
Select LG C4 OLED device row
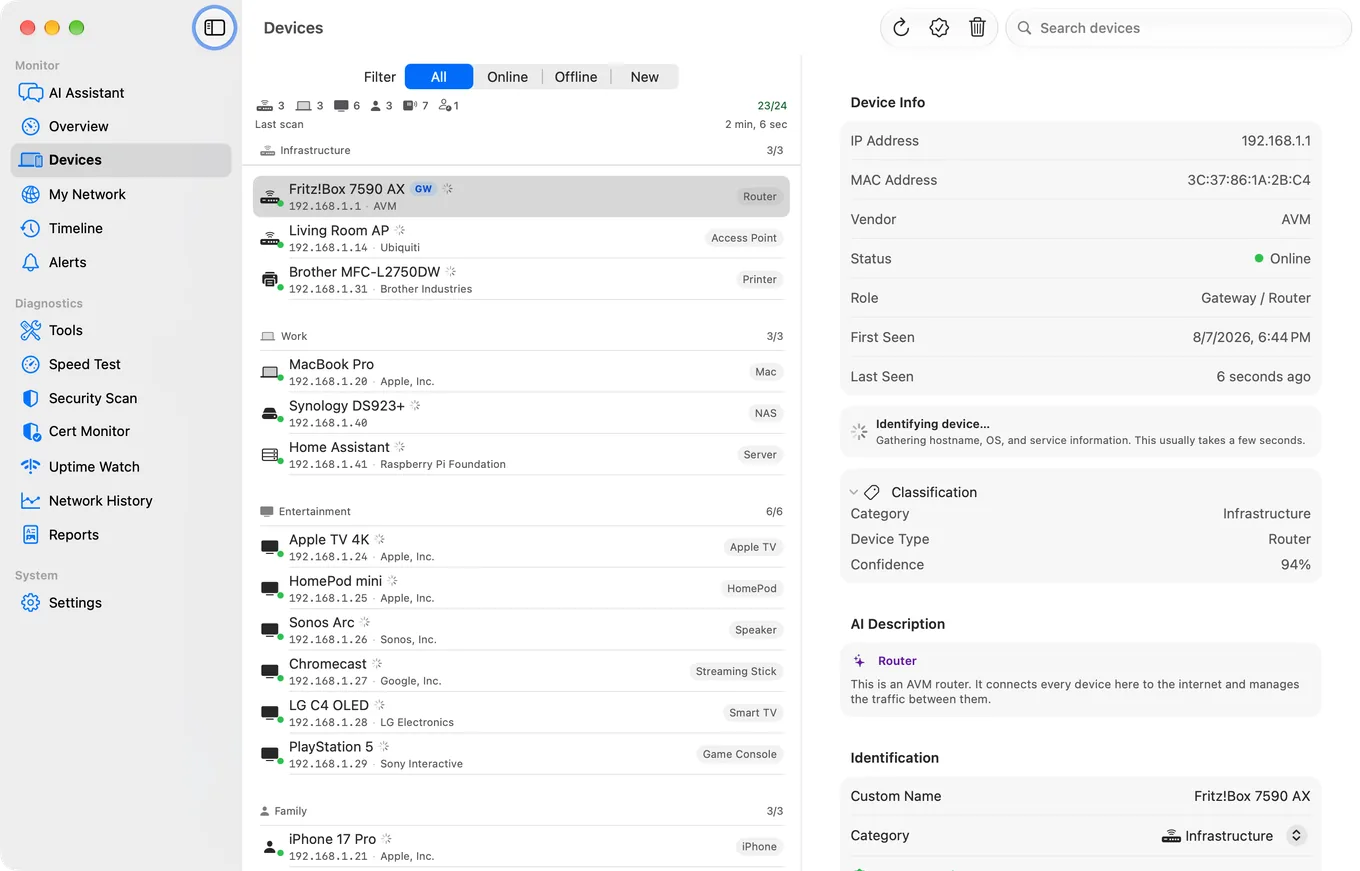[x=521, y=713]
